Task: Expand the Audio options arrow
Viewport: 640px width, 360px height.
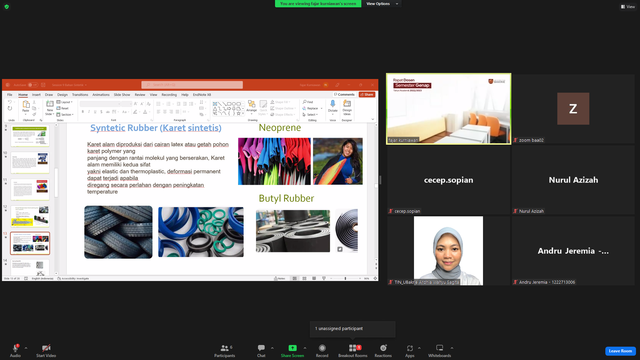Action: click(x=26, y=348)
